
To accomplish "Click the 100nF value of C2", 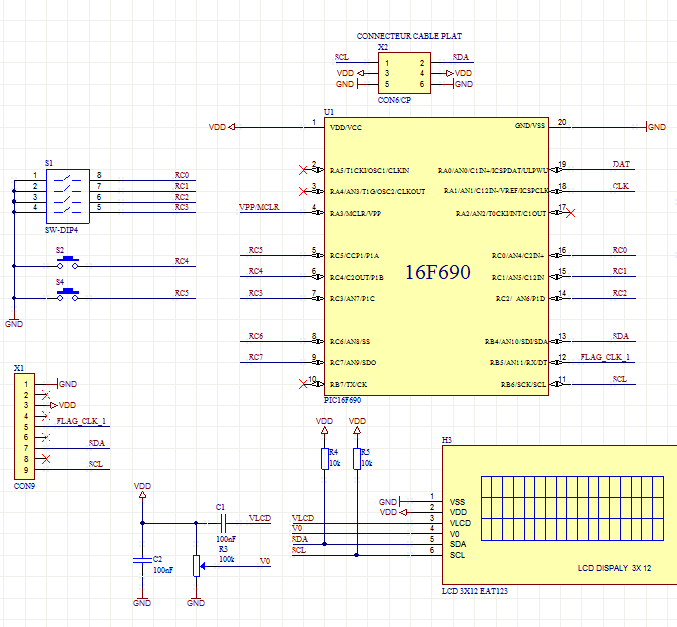I will coord(163,570).
